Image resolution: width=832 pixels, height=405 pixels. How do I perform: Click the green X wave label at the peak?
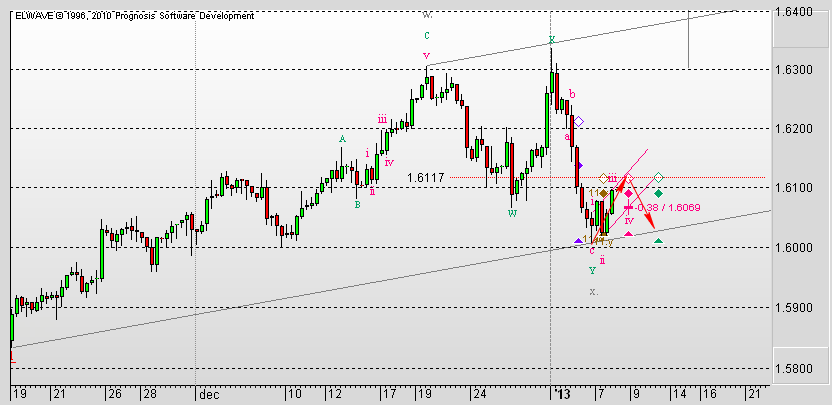551,41
